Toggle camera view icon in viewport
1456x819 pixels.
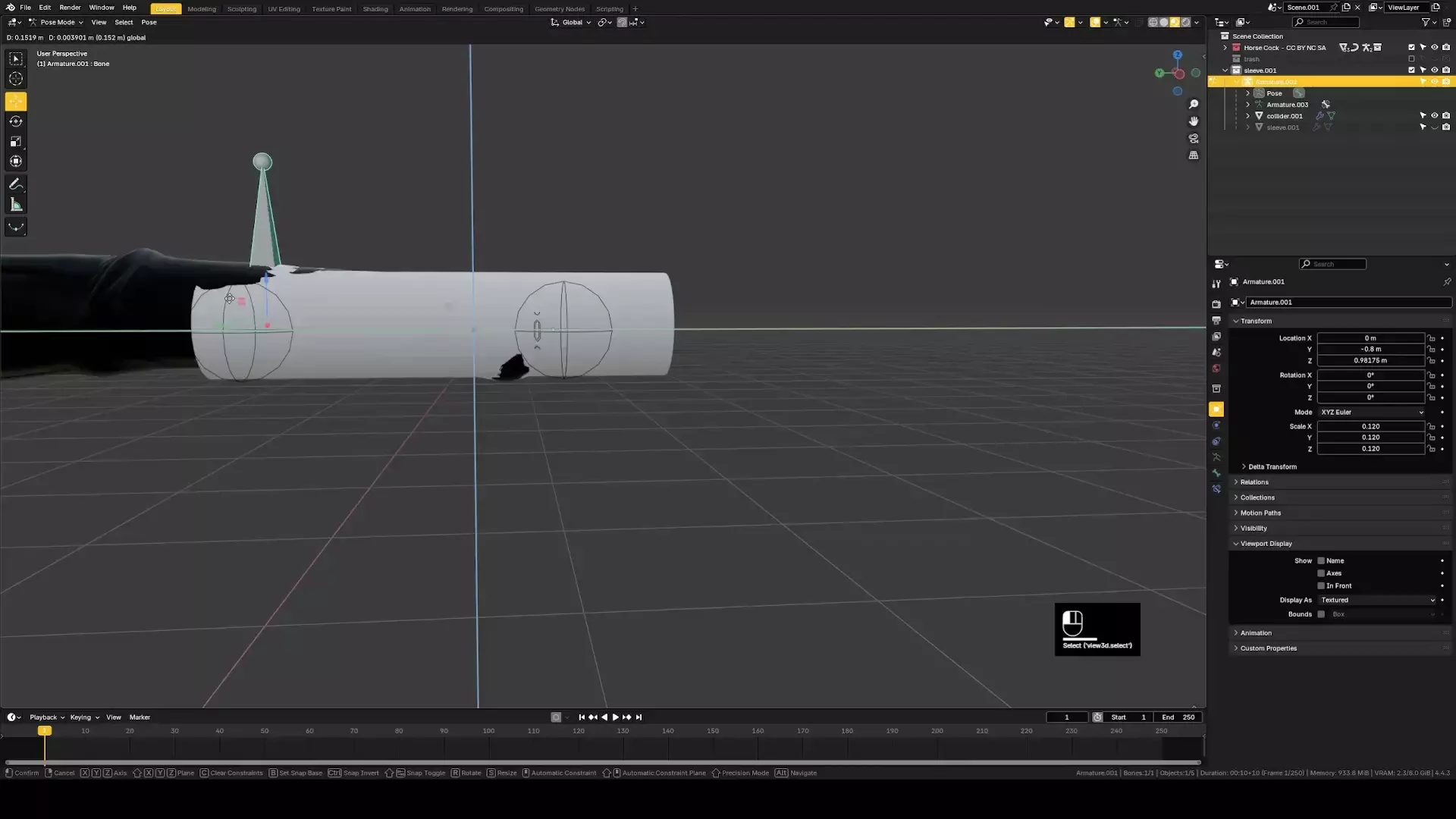1194,139
